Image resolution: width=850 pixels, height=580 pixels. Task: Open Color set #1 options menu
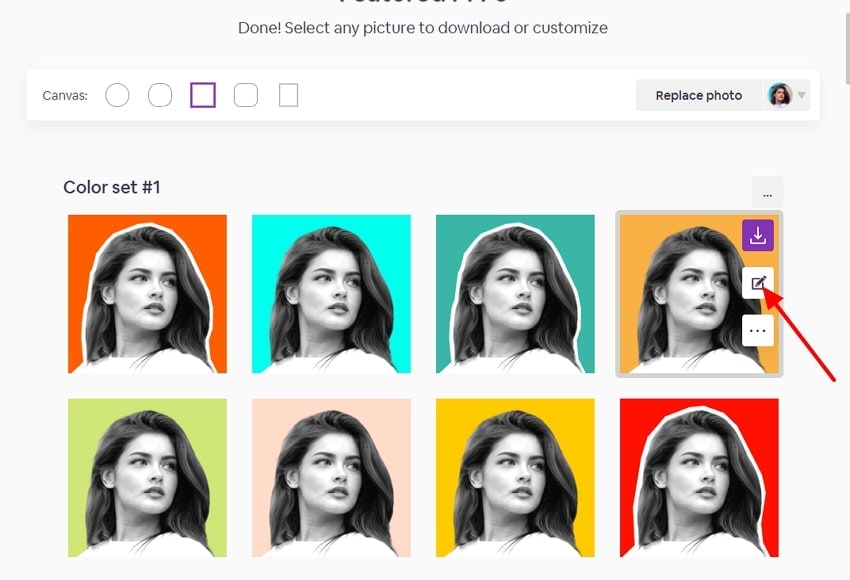pyautogui.click(x=767, y=192)
